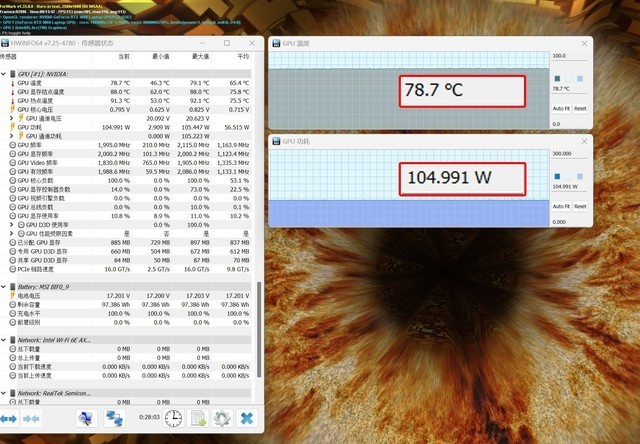Close the GPU 功耗 graph window
This screenshot has height=444, width=640.
[x=584, y=141]
